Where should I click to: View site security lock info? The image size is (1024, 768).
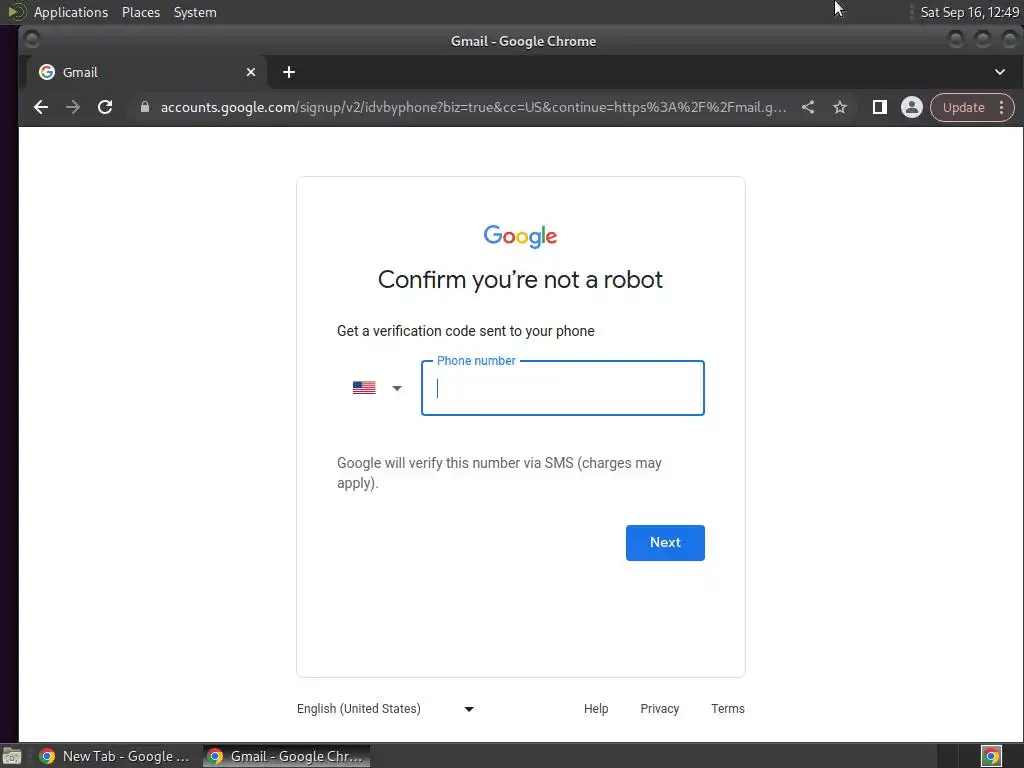pos(145,107)
